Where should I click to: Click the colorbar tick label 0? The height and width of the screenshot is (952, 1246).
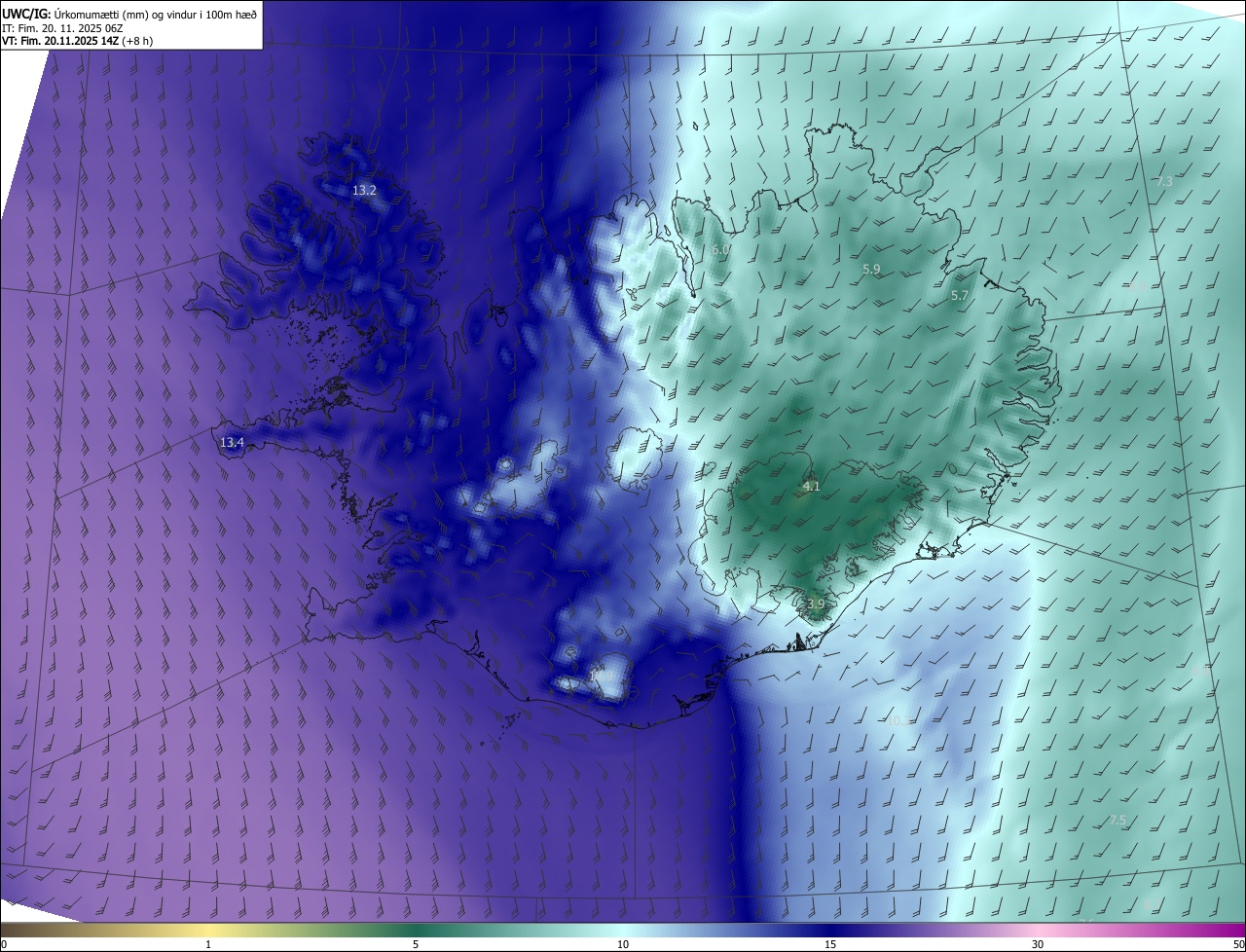click(4, 944)
